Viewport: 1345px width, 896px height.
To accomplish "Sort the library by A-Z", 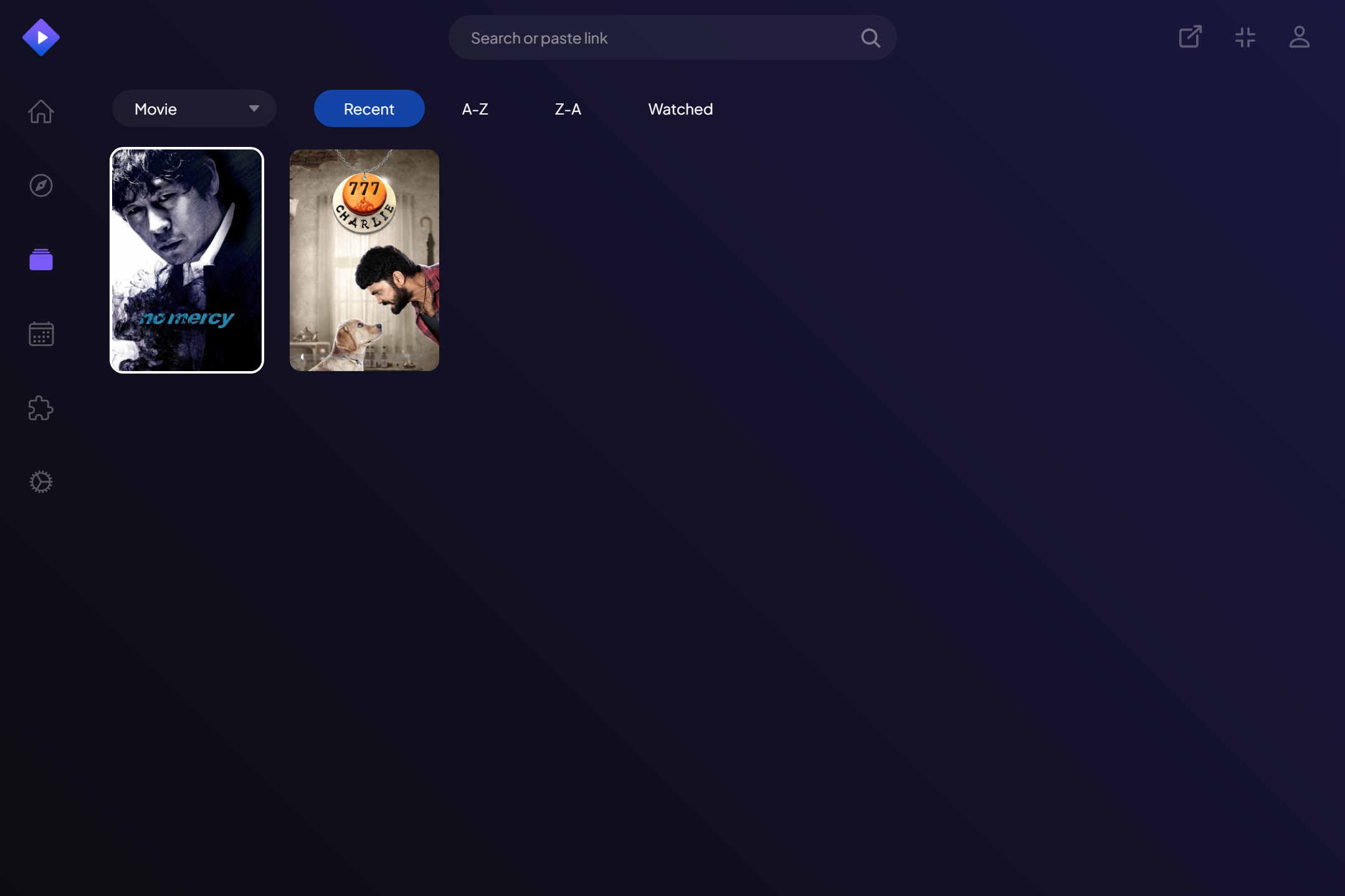I will [475, 109].
